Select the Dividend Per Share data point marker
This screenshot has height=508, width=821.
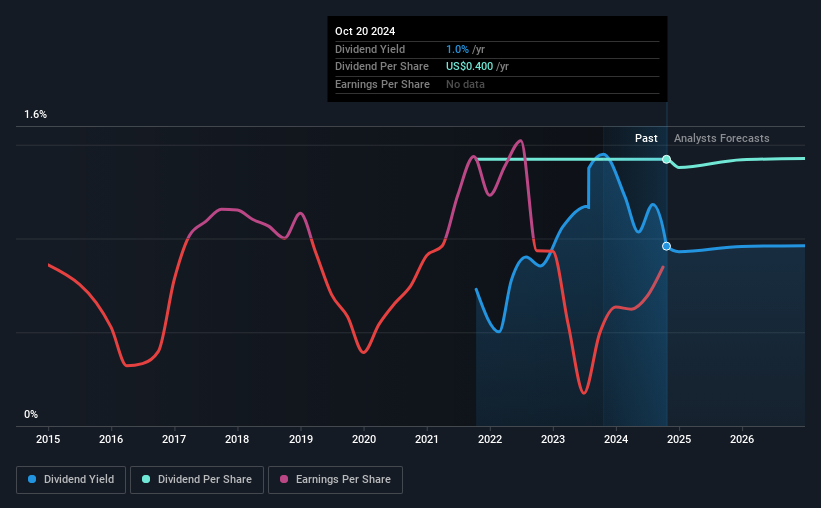pyautogui.click(x=667, y=159)
